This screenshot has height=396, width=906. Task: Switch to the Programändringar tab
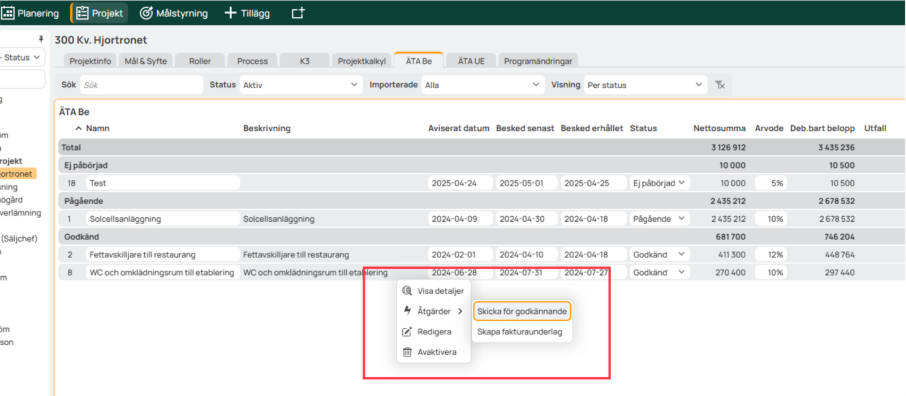(537, 61)
